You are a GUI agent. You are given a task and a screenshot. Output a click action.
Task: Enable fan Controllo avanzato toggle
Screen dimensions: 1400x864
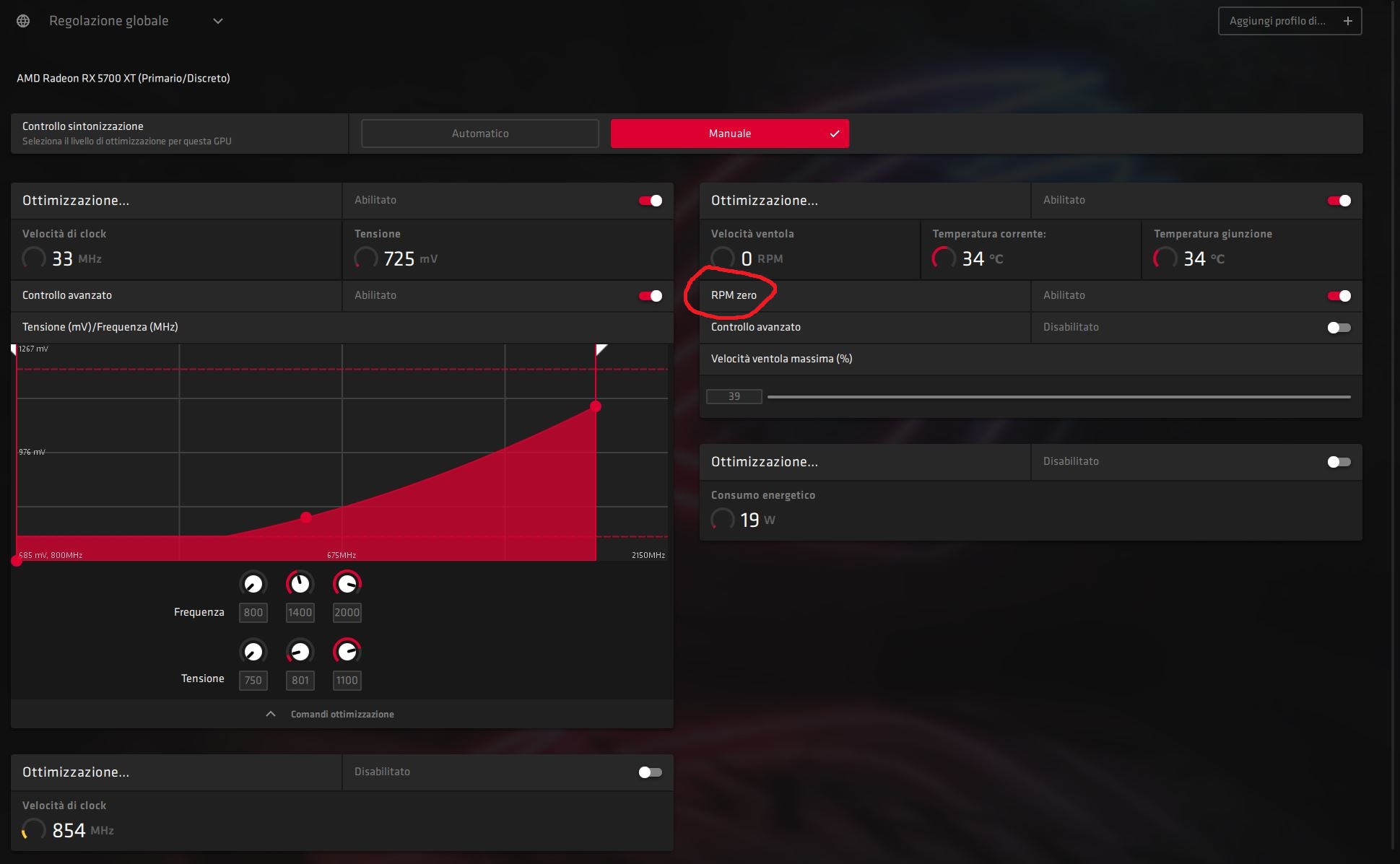click(x=1339, y=328)
